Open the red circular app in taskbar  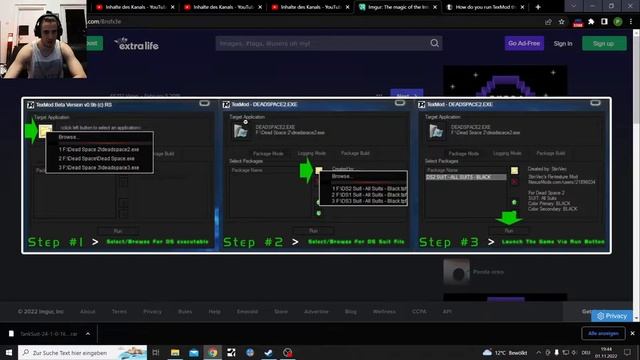click(x=287, y=353)
